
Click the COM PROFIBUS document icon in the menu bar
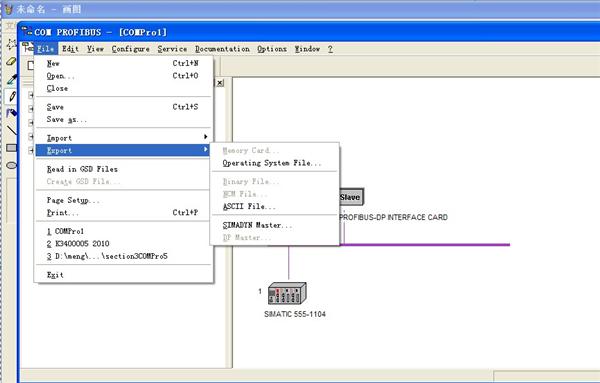(x=27, y=48)
